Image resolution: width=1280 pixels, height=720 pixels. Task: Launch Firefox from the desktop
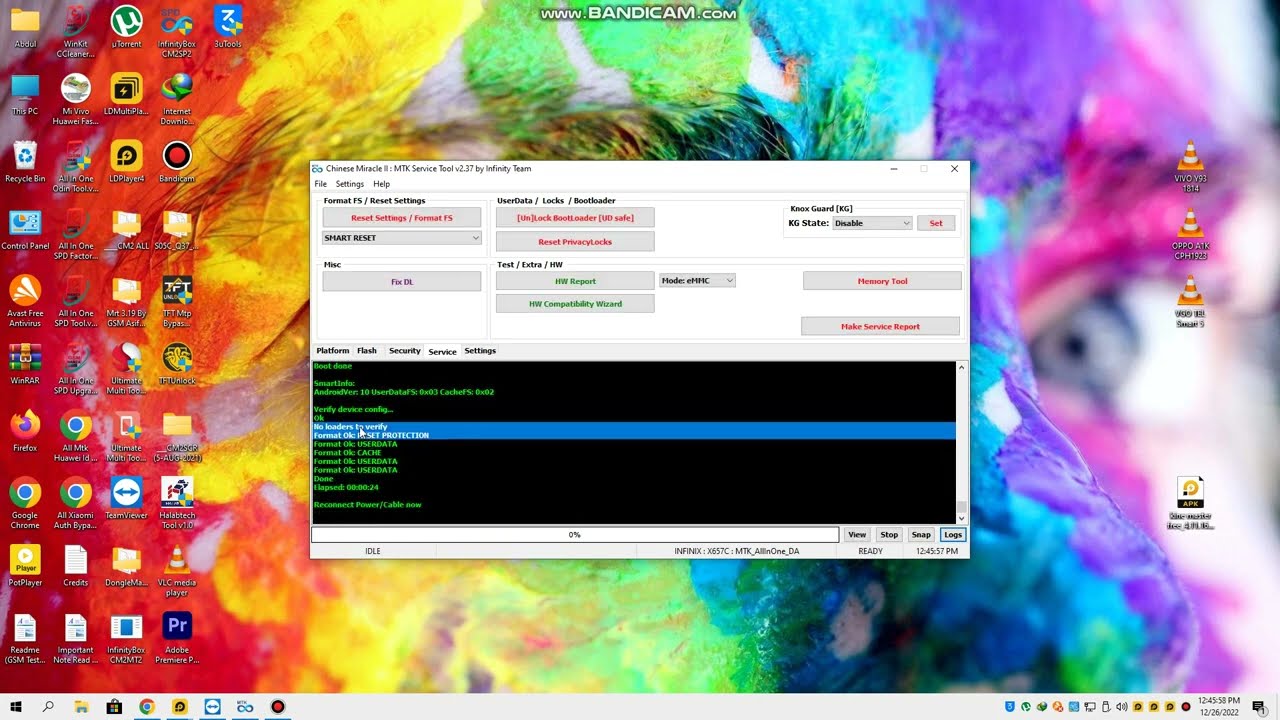[25, 432]
